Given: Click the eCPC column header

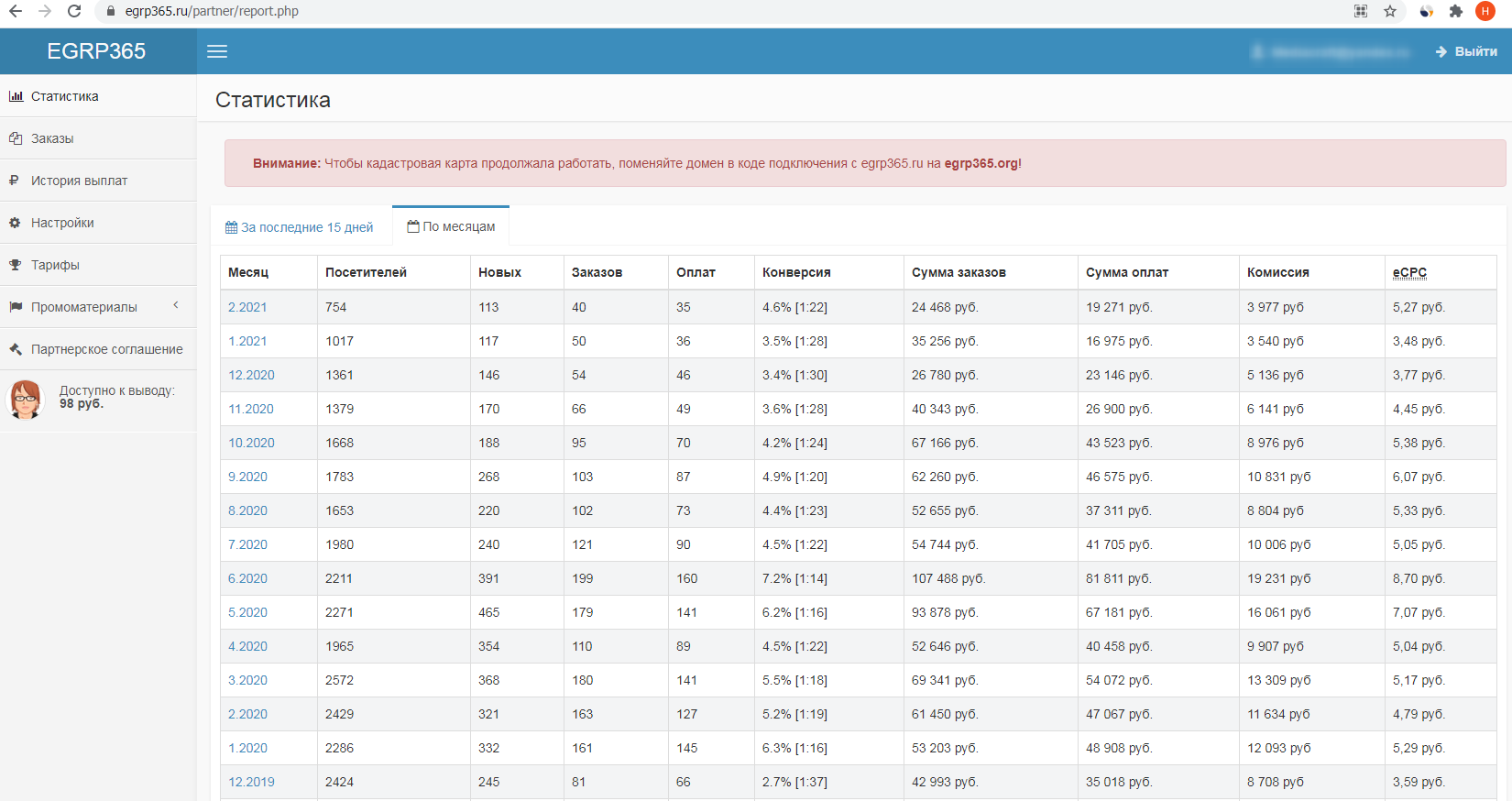Looking at the screenshot, I should tap(1409, 272).
